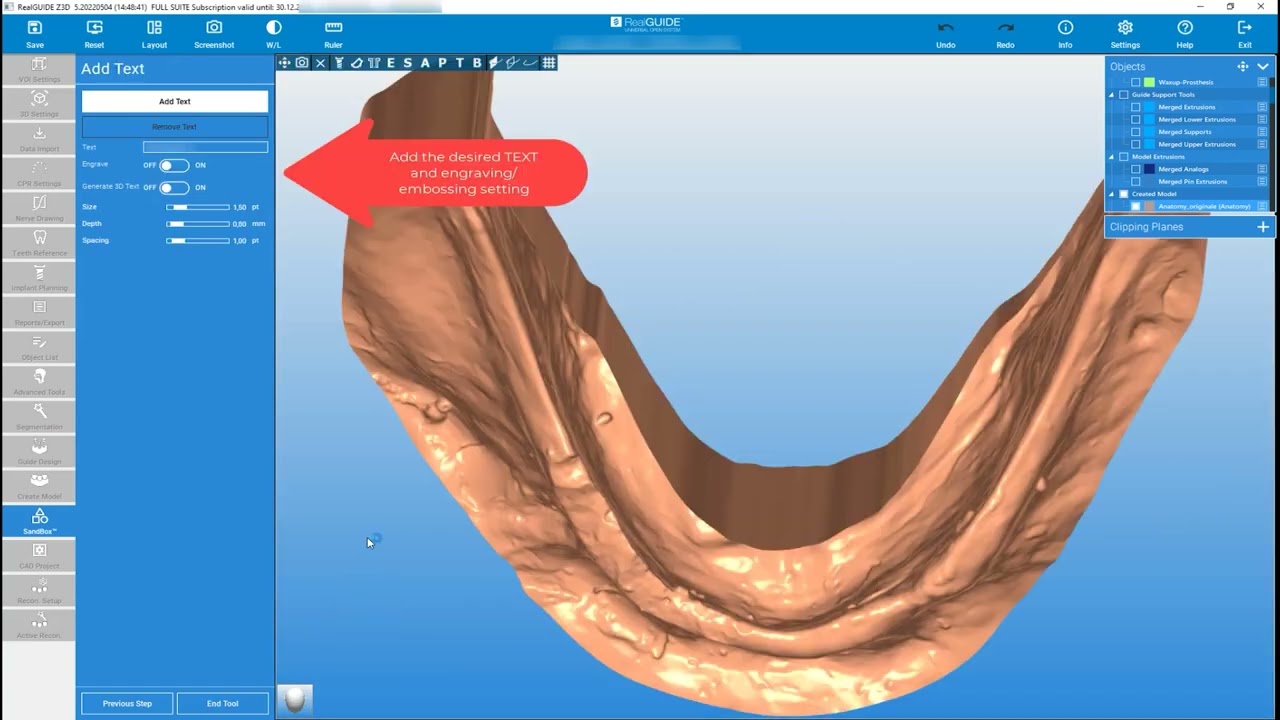Open the Guide Design sidebar tab
The image size is (1280, 720).
tap(39, 451)
